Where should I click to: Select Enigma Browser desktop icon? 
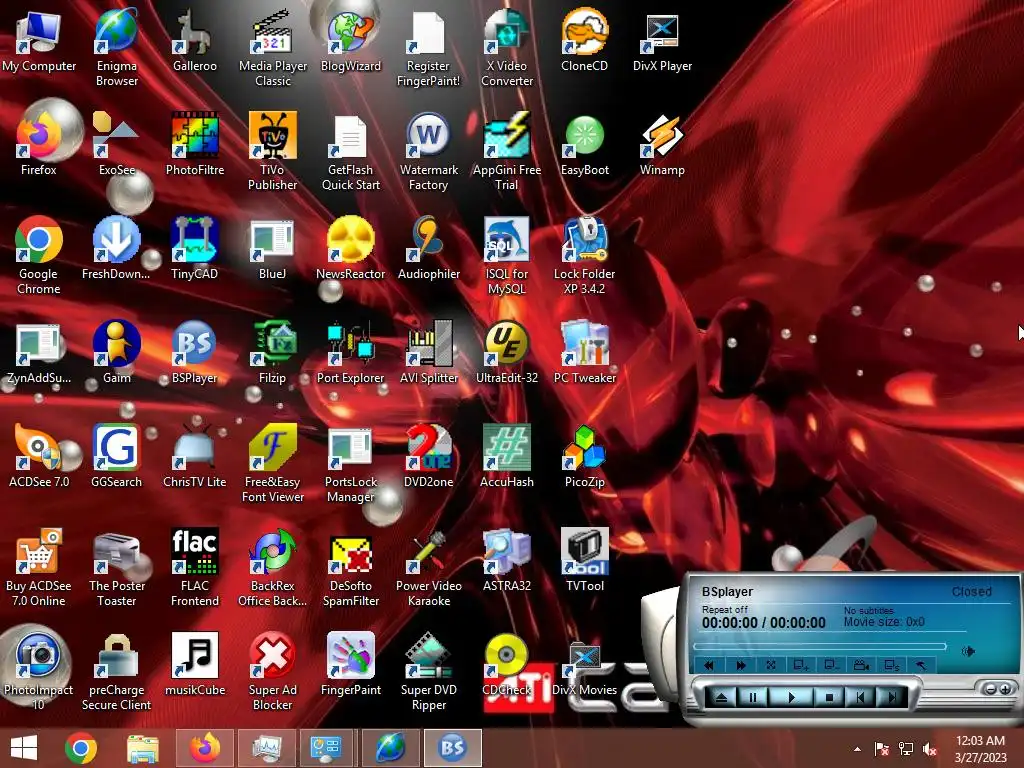click(116, 48)
